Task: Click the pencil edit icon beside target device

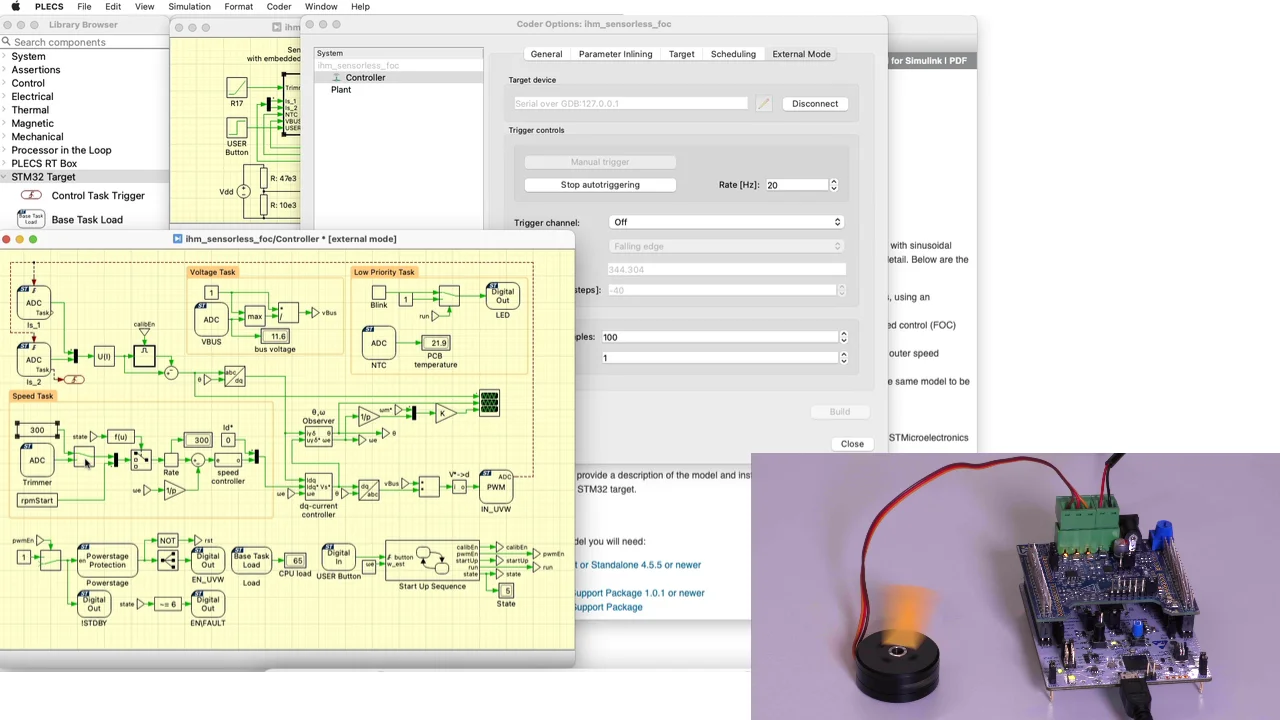Action: [x=764, y=104]
